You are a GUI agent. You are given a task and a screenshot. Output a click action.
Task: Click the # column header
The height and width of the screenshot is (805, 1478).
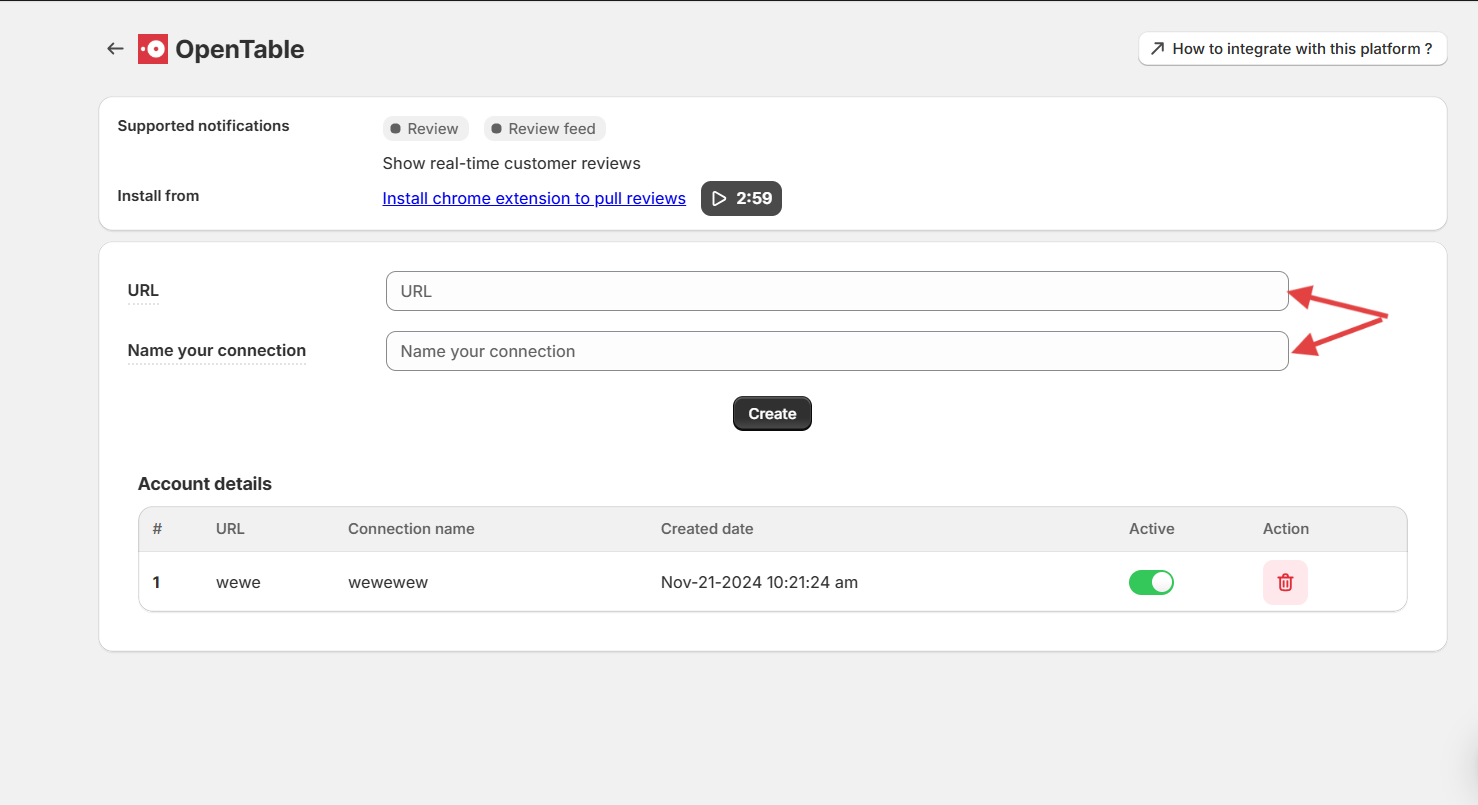coord(157,529)
